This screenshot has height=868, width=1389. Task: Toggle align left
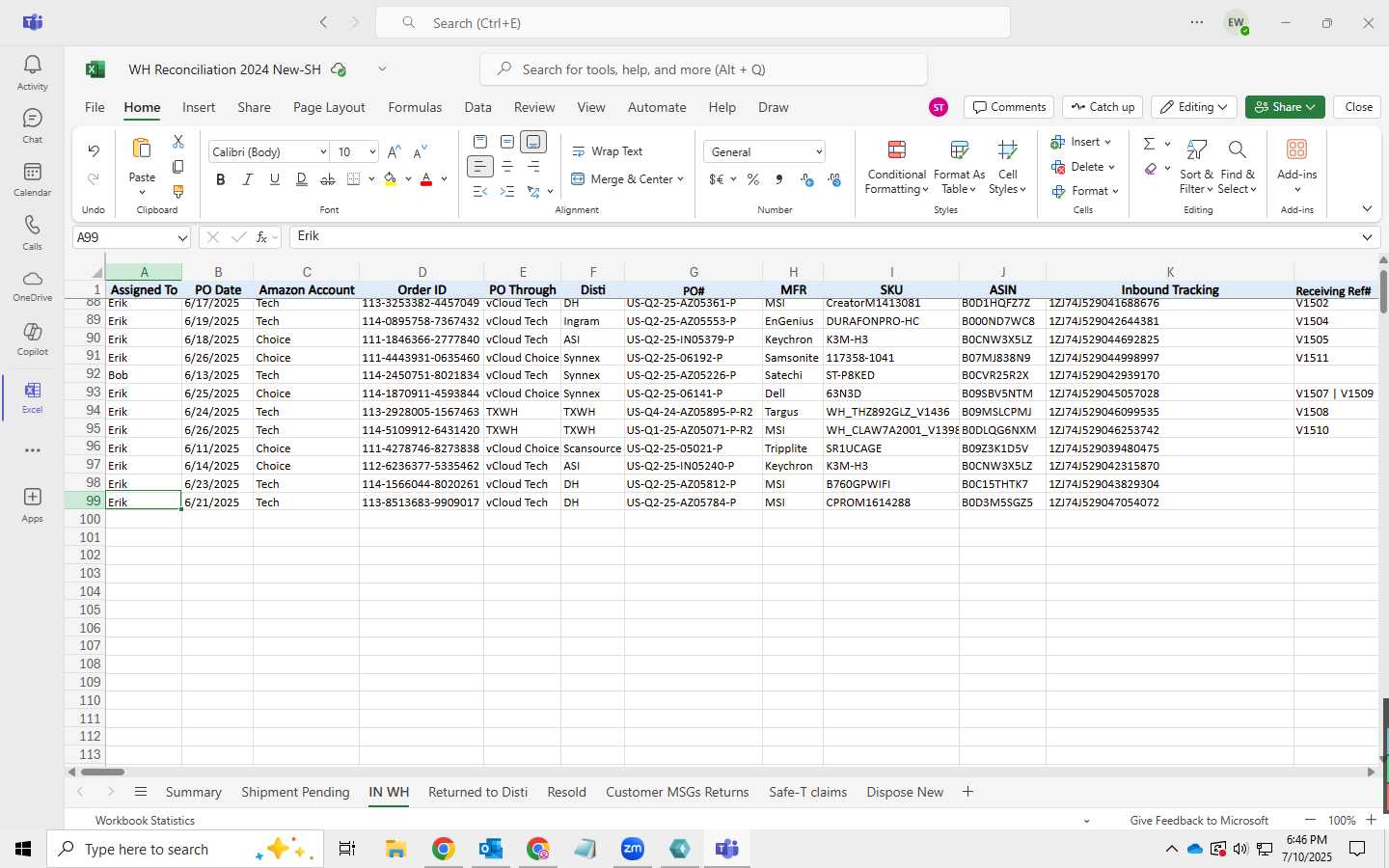(480, 167)
